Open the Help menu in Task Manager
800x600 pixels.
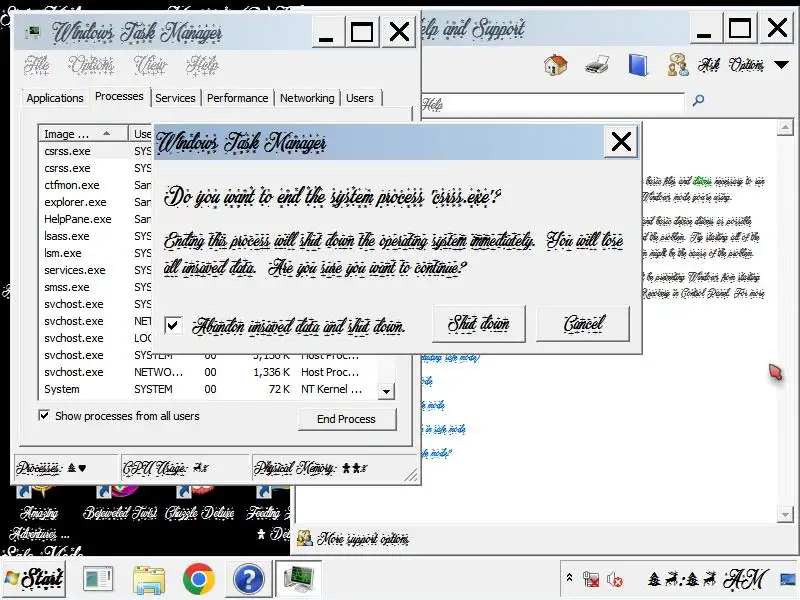point(202,65)
